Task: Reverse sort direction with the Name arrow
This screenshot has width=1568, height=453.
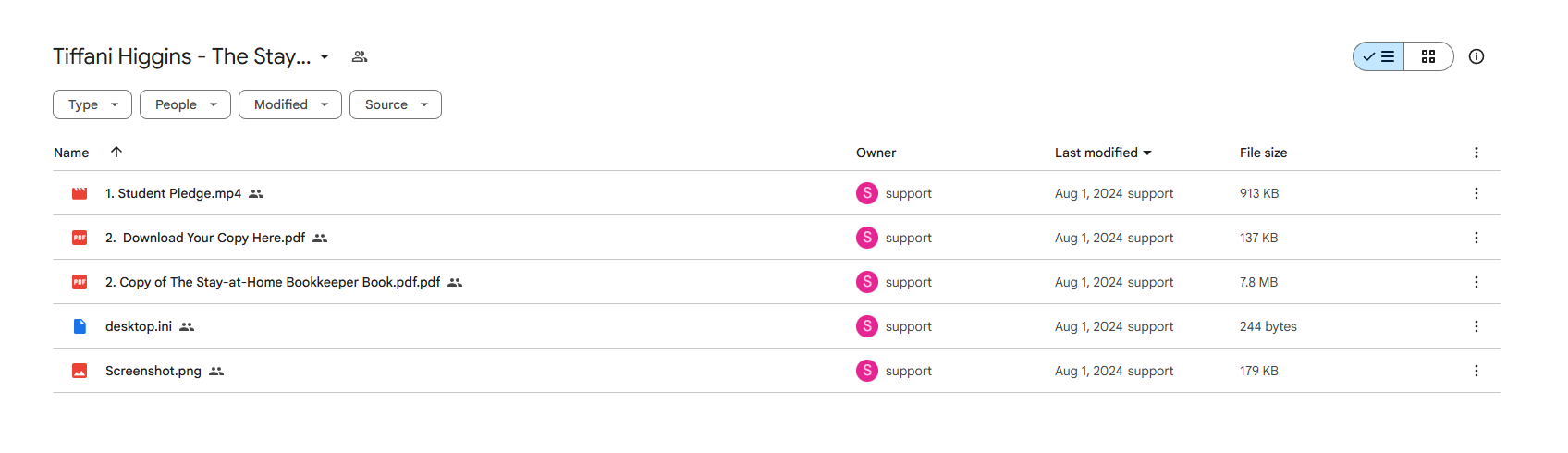Action: coord(116,152)
